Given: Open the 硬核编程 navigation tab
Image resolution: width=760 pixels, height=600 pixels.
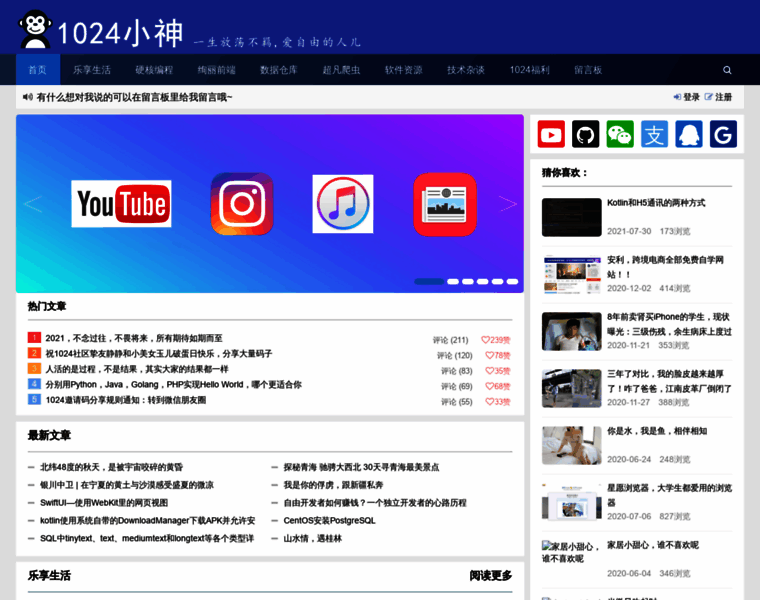Looking at the screenshot, I should point(154,70).
